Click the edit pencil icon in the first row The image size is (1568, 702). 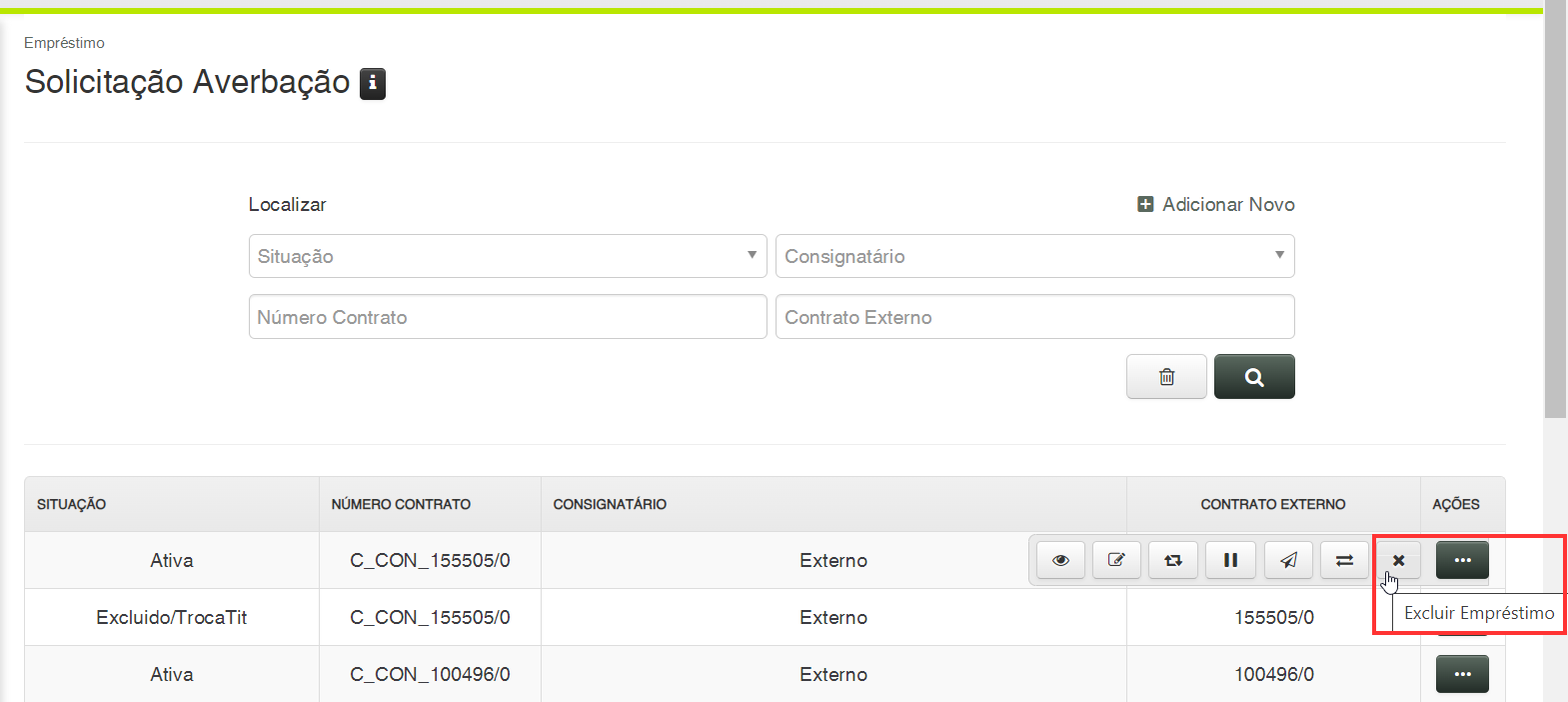coord(1116,560)
